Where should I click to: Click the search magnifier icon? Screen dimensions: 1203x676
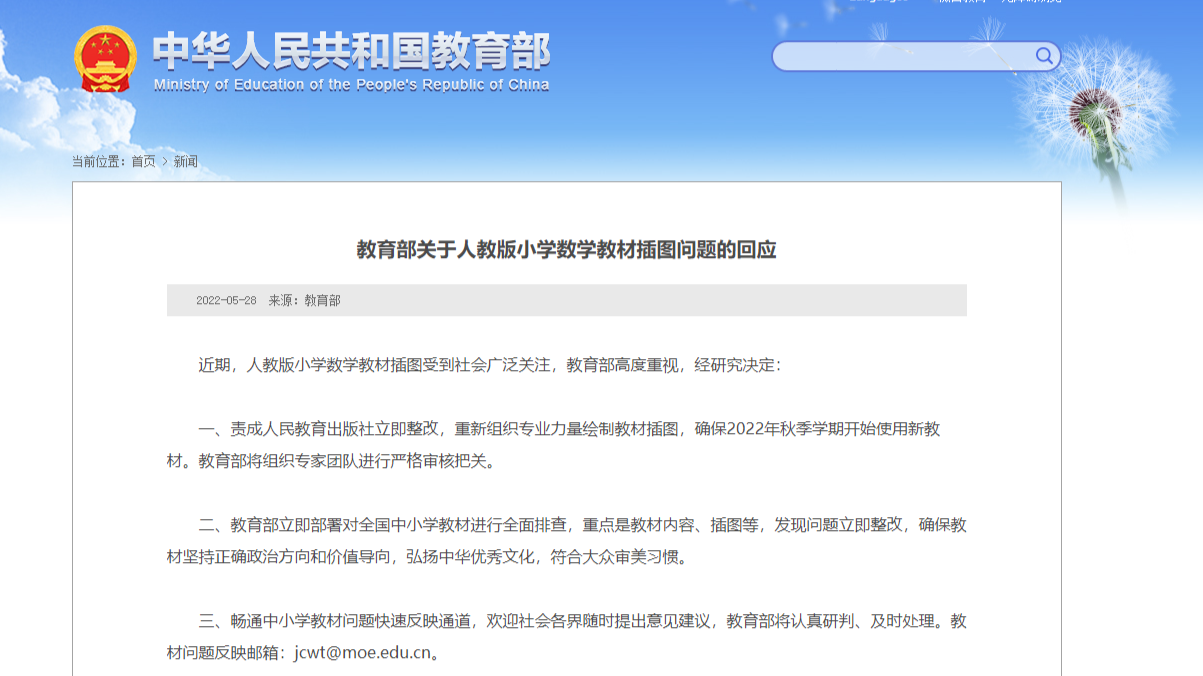tap(1044, 56)
